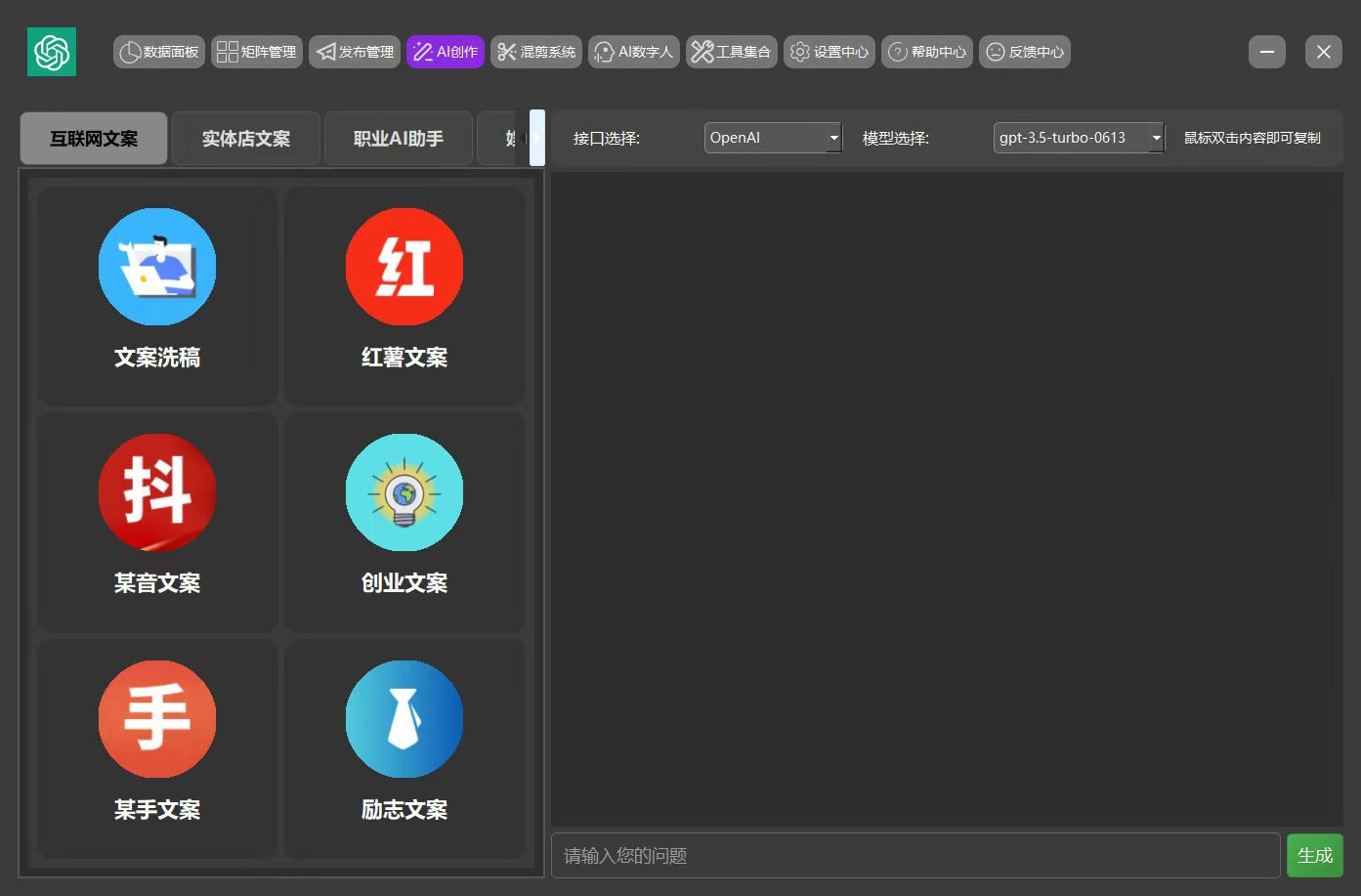Select the 励志文案 tool
The width and height of the screenshot is (1361, 896).
(404, 747)
